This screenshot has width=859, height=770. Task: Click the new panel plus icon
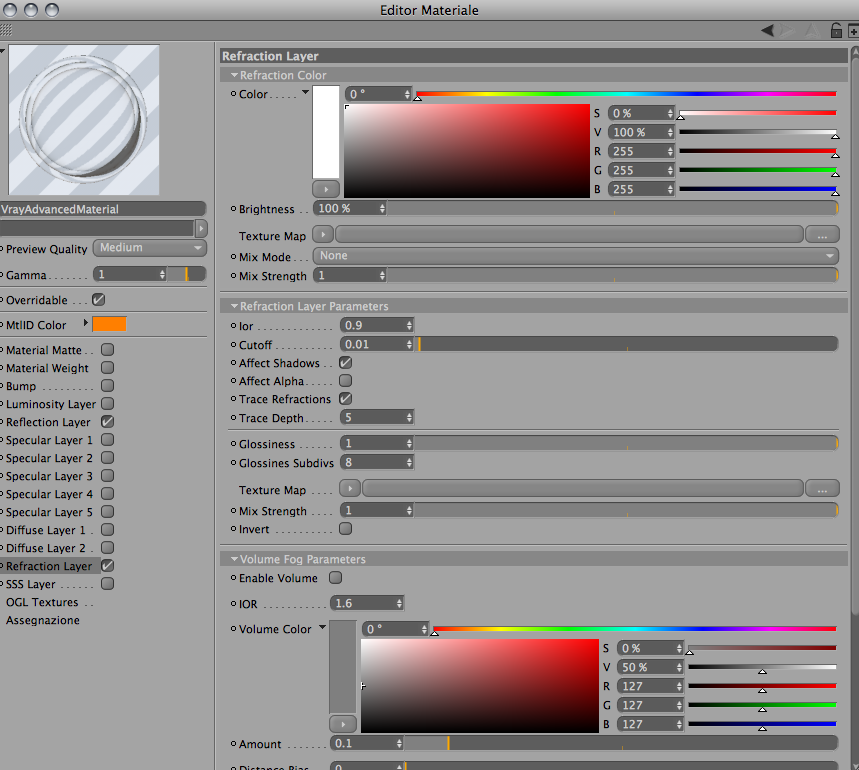point(854,31)
